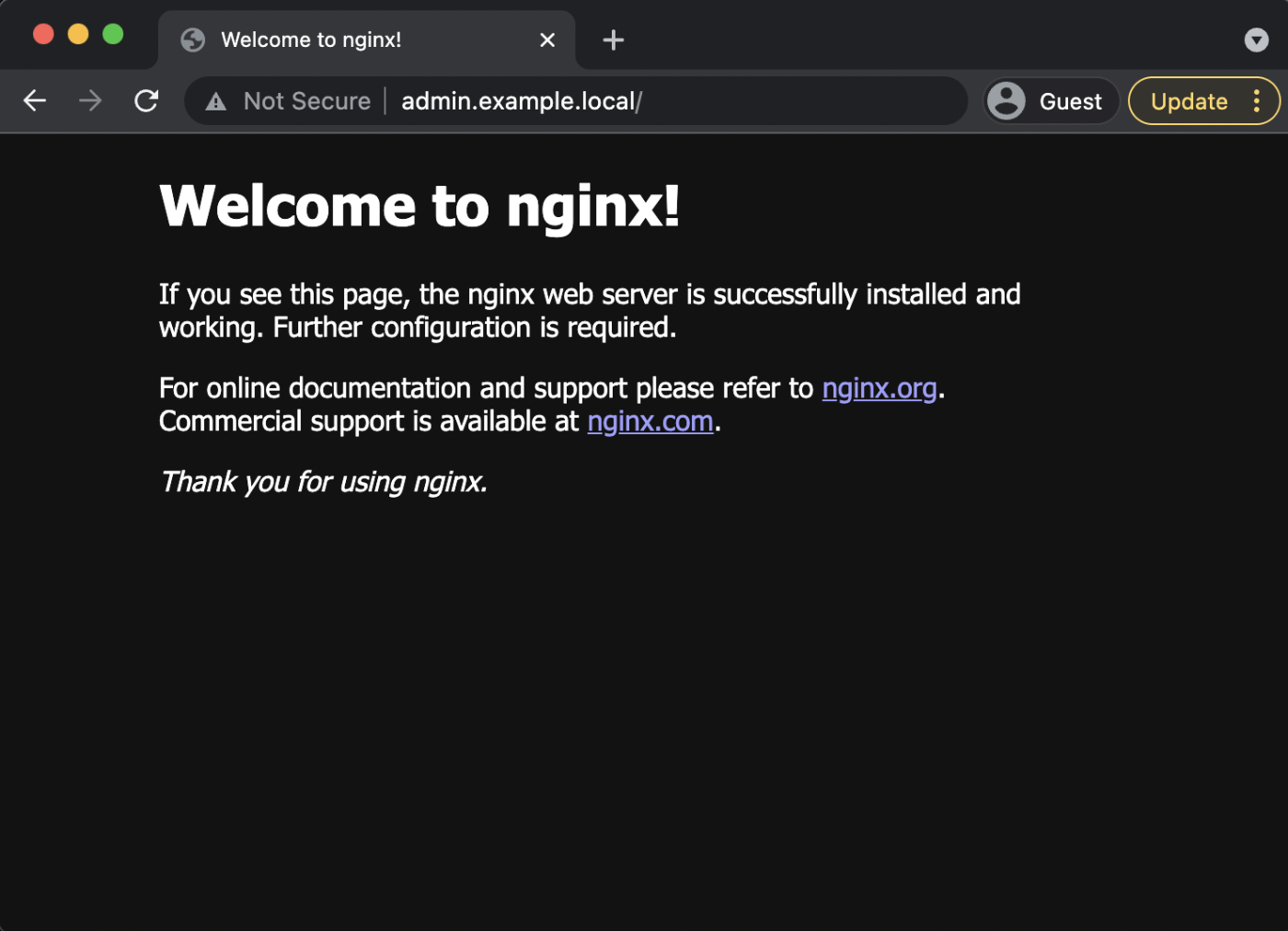This screenshot has height=931, width=1288.
Task: Open a new tab with plus button
Action: [x=614, y=40]
